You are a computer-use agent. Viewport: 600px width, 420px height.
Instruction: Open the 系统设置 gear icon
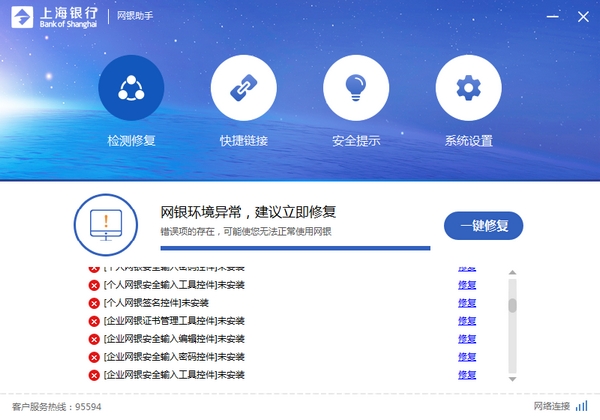(468, 88)
